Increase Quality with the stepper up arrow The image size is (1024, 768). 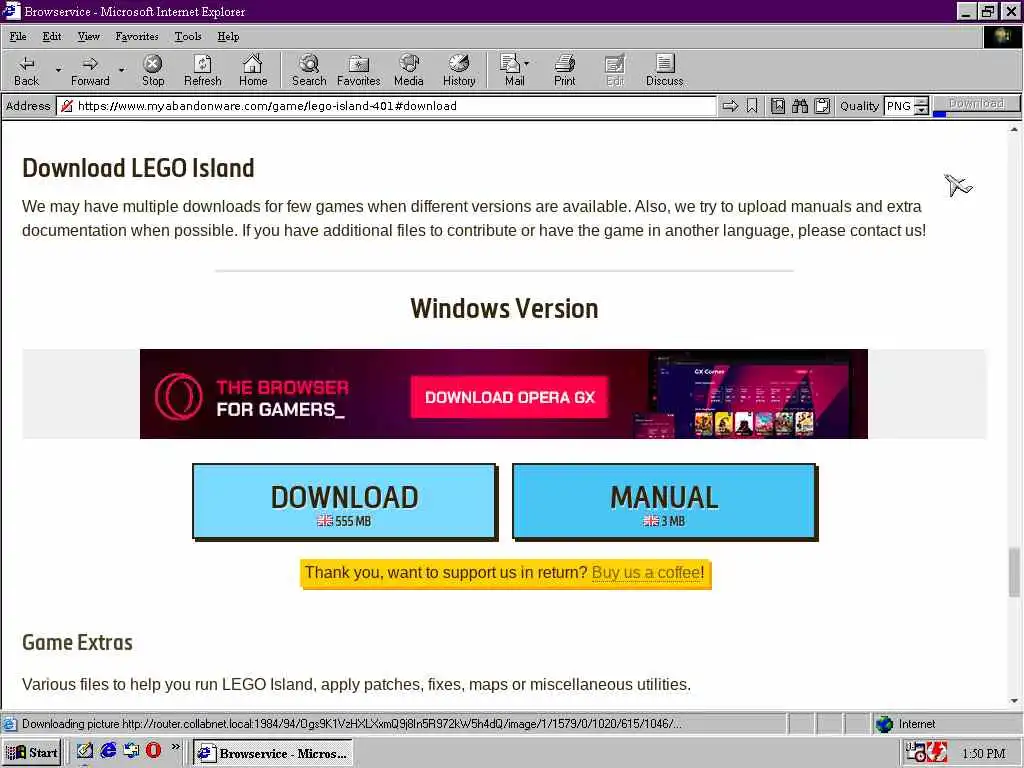921,102
